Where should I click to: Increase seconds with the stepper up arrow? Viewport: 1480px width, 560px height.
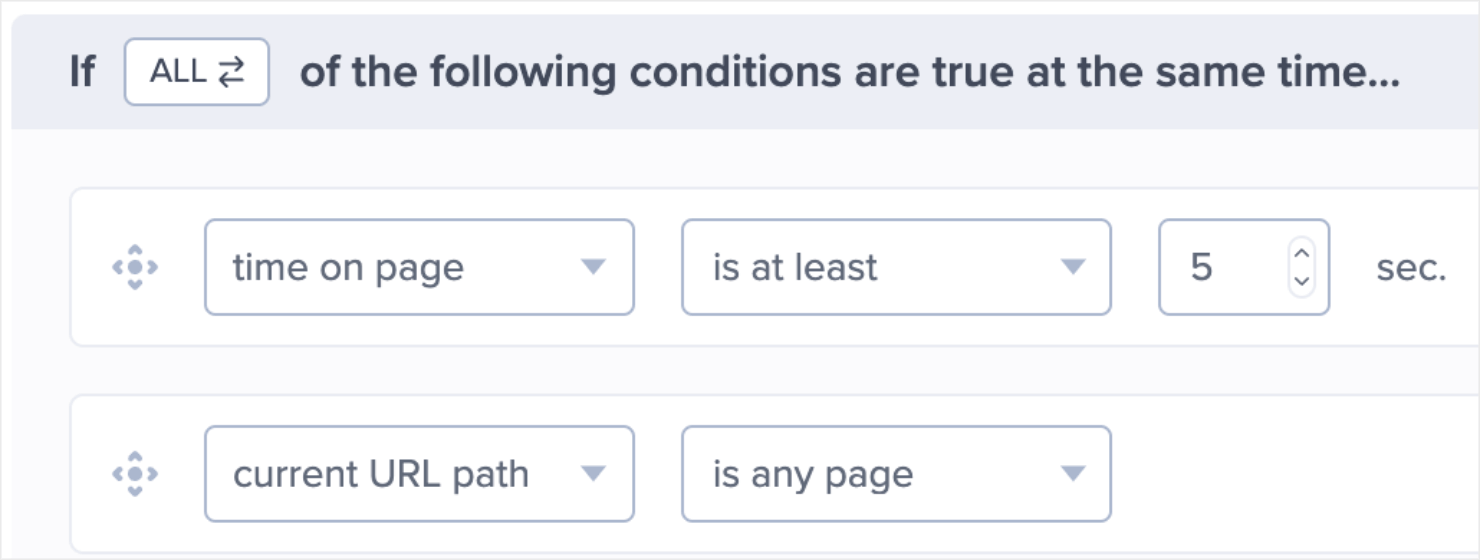(x=1301, y=254)
